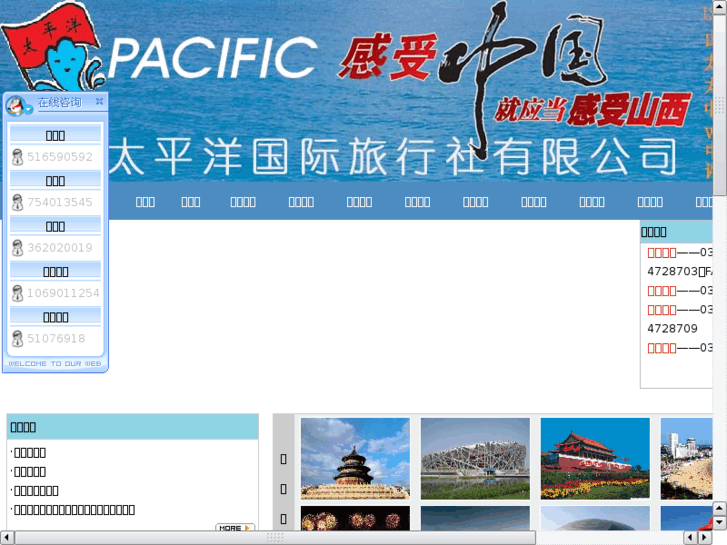Click the QQ icon beside 754013545
Screen dimensions: 727x545
pos(18,202)
